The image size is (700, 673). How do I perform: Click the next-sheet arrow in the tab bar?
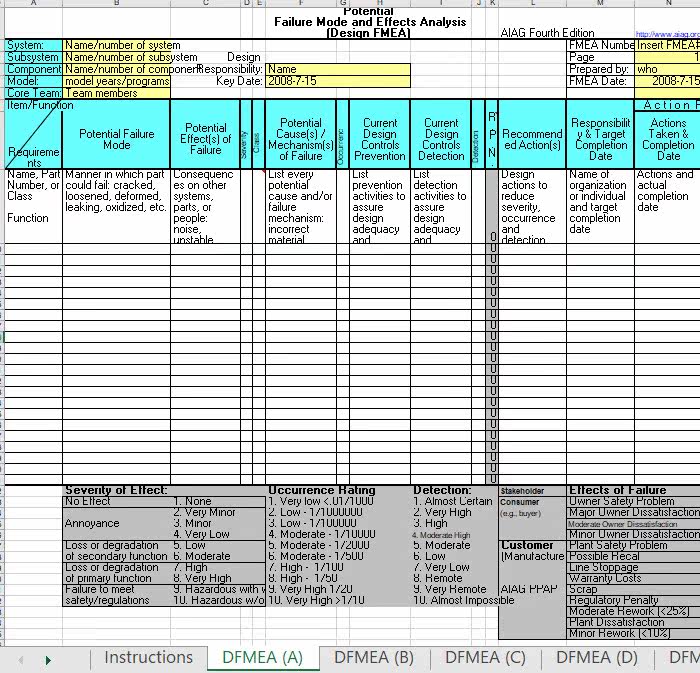click(x=48, y=660)
